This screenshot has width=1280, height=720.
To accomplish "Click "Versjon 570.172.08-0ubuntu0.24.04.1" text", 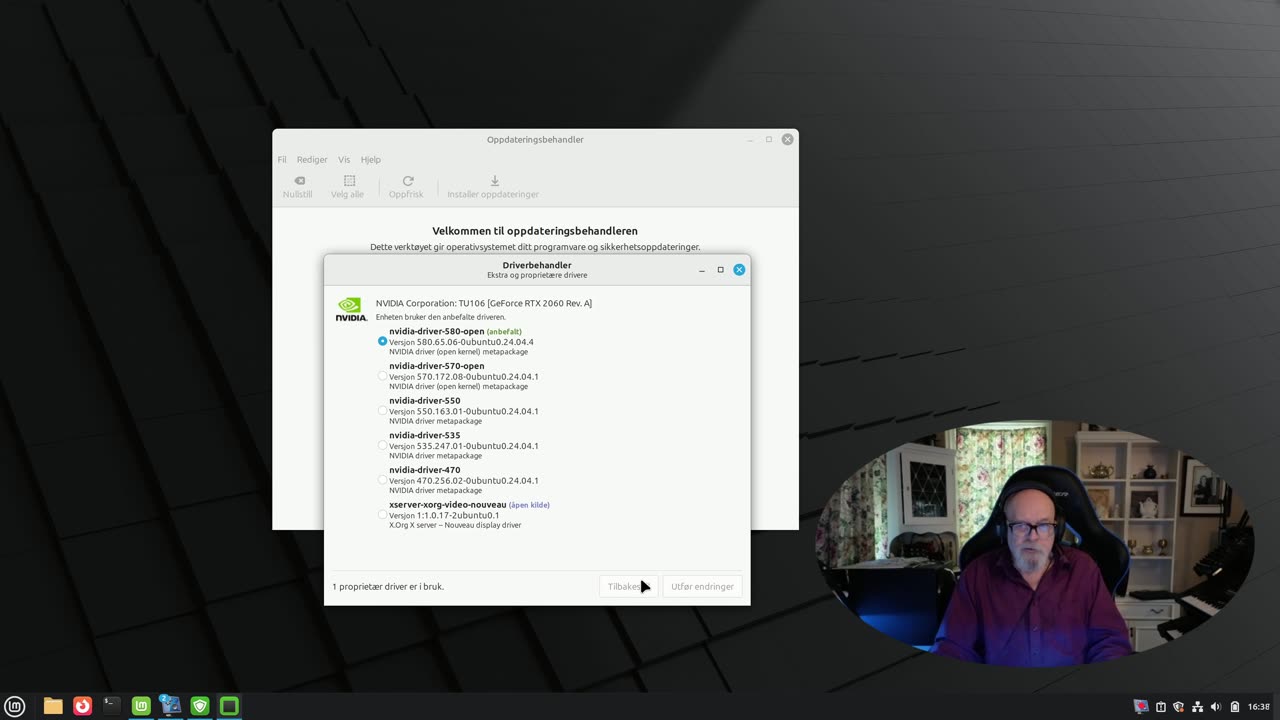I will tap(464, 377).
